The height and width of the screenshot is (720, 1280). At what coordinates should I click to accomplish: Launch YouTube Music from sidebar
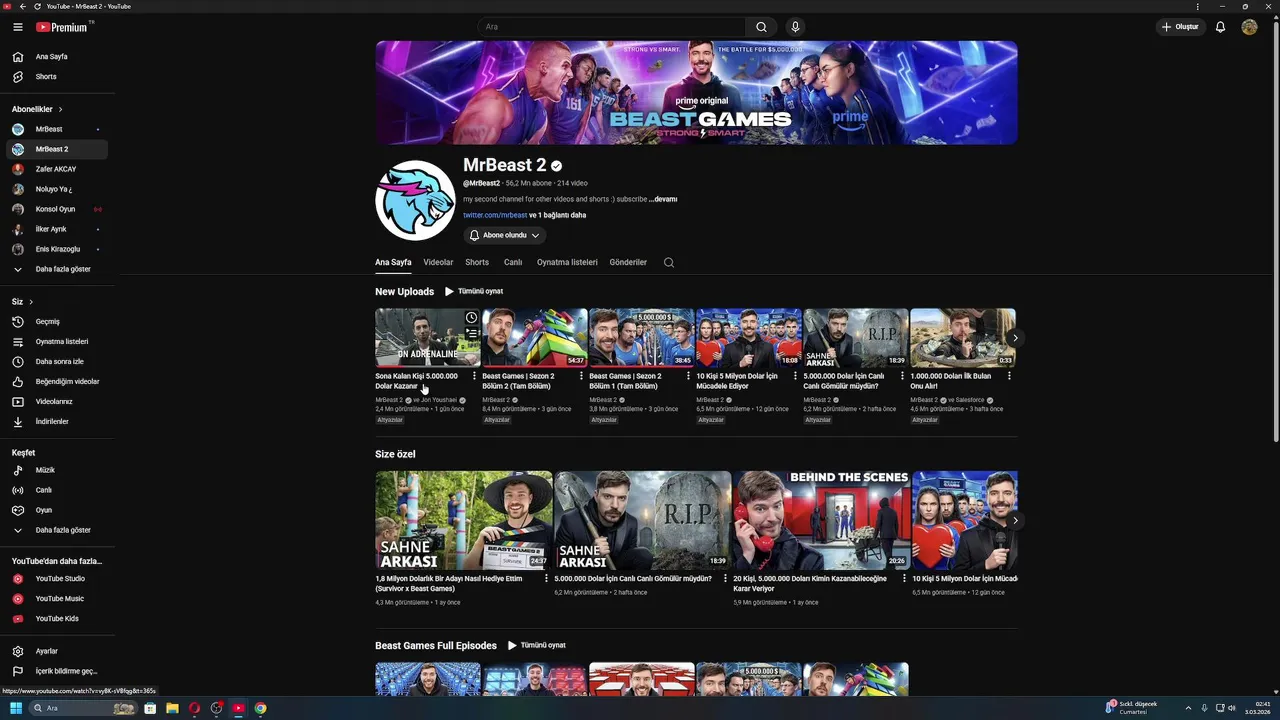pos(57,599)
